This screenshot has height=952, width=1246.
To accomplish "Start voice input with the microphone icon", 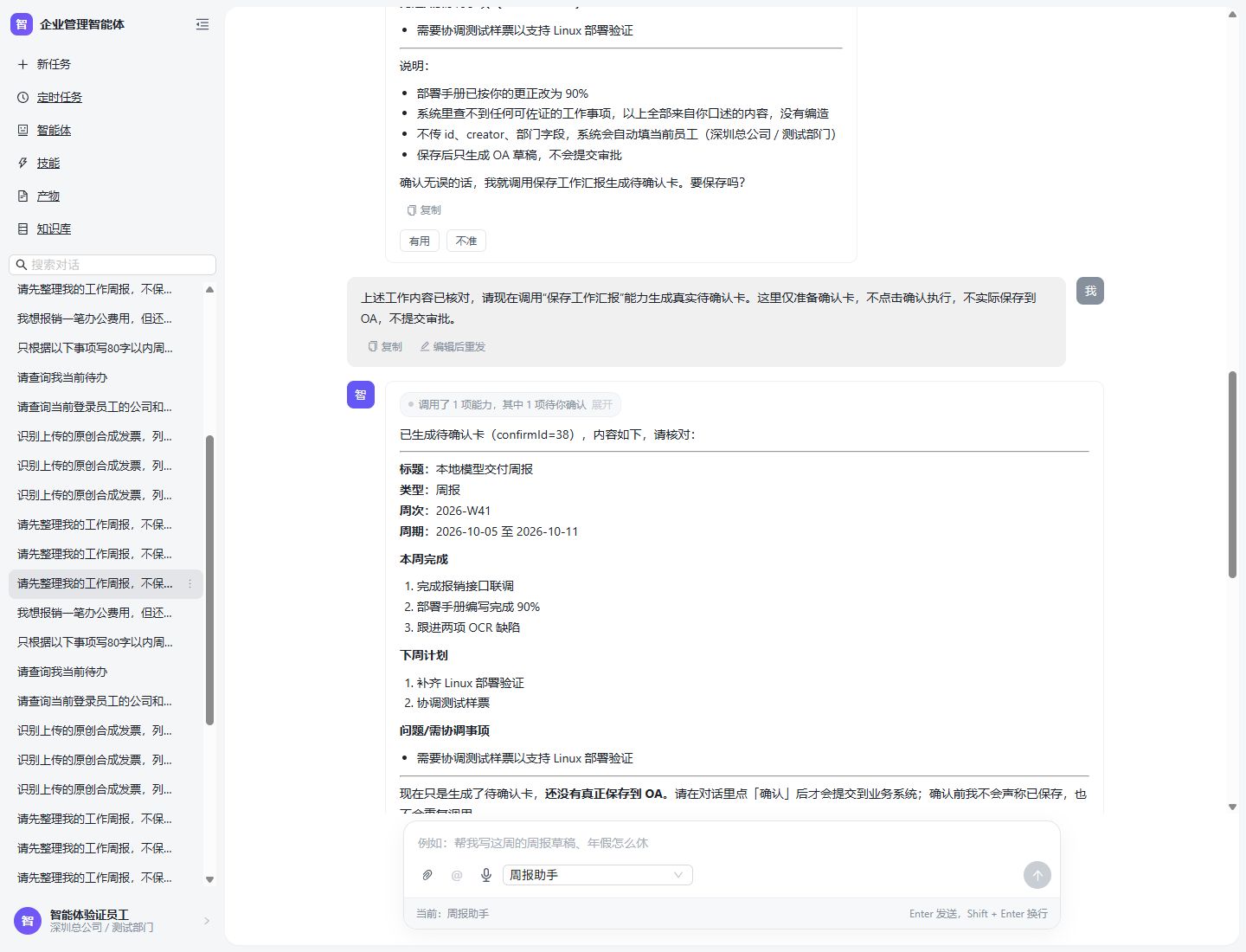I will coord(486,875).
